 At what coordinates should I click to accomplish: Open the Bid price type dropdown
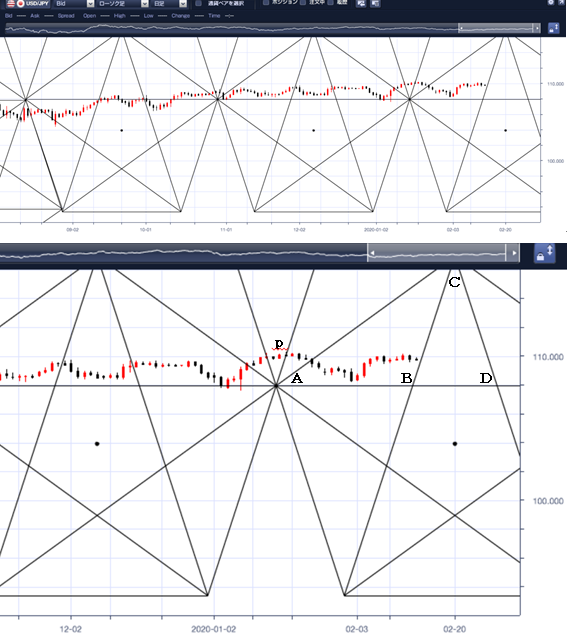75,3
